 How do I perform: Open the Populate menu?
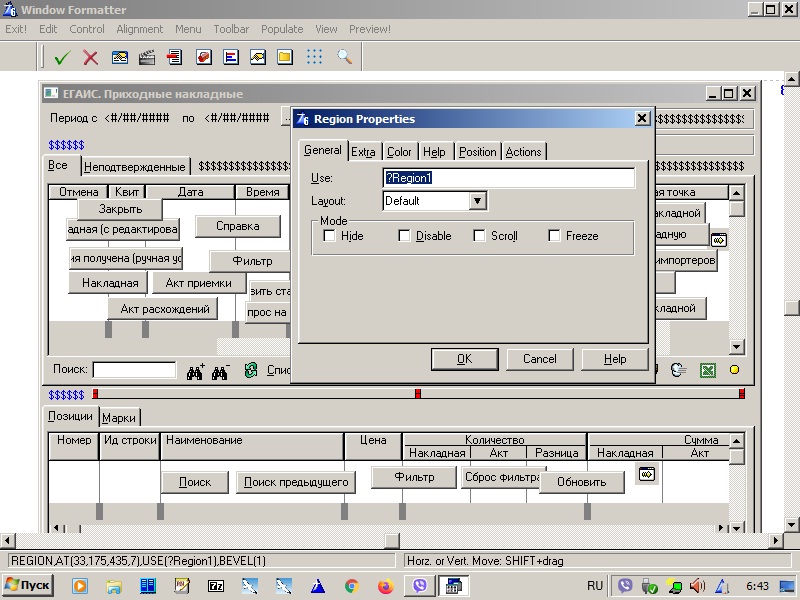coord(282,29)
